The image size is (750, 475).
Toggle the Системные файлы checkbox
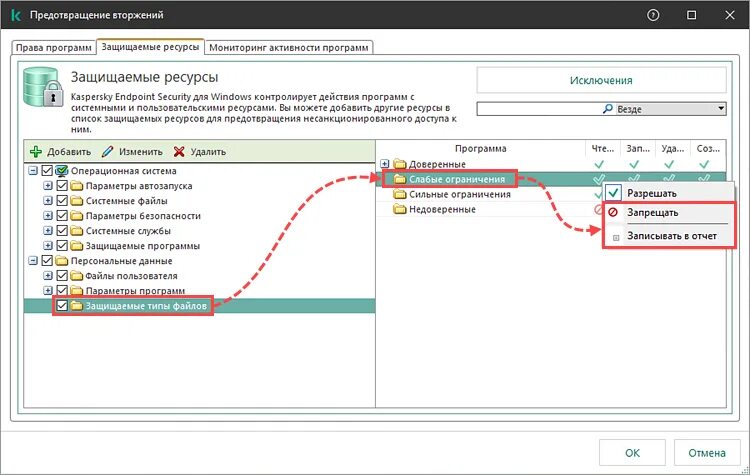coord(62,200)
